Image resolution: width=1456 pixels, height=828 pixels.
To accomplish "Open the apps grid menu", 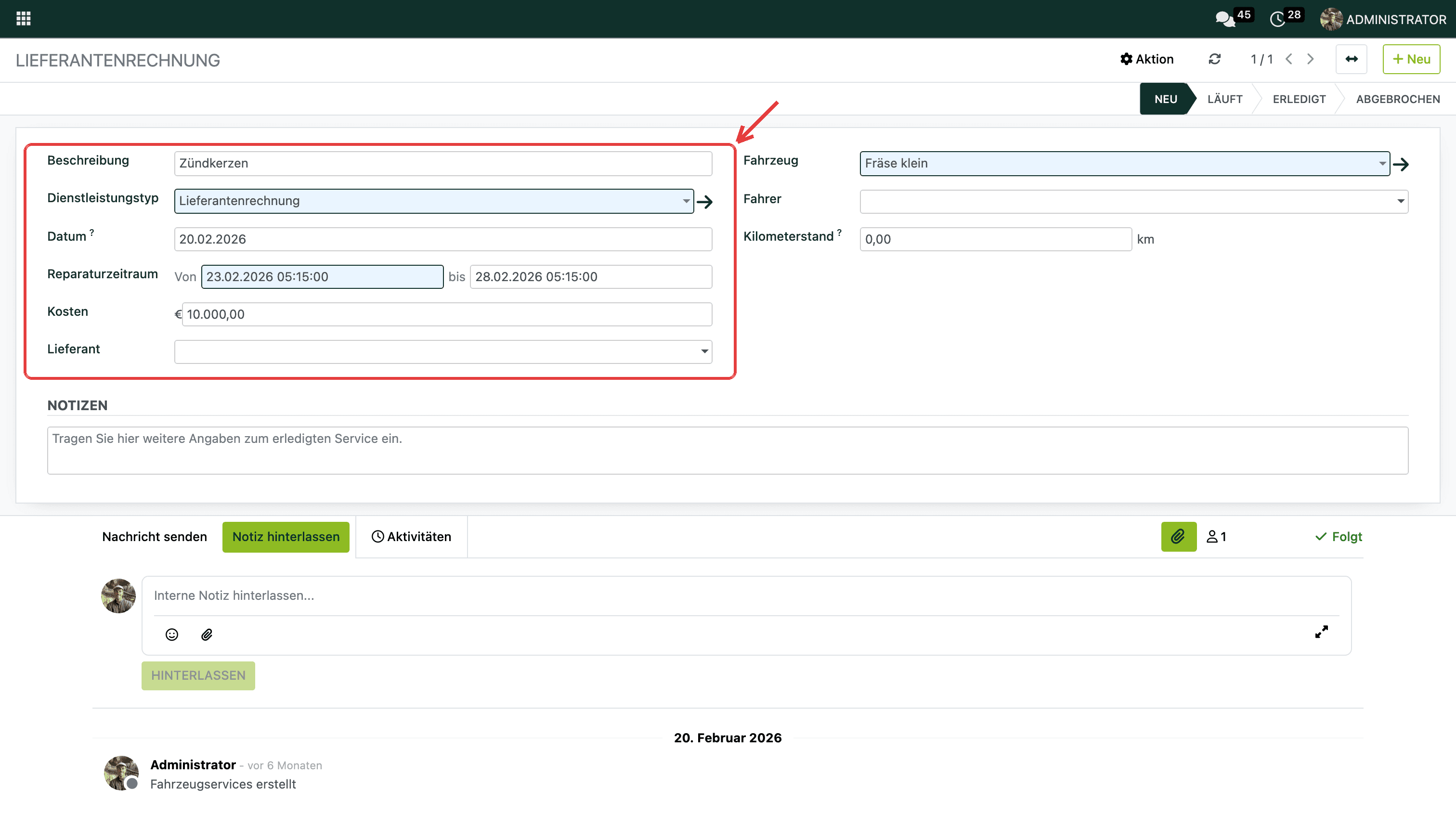I will coord(23,19).
